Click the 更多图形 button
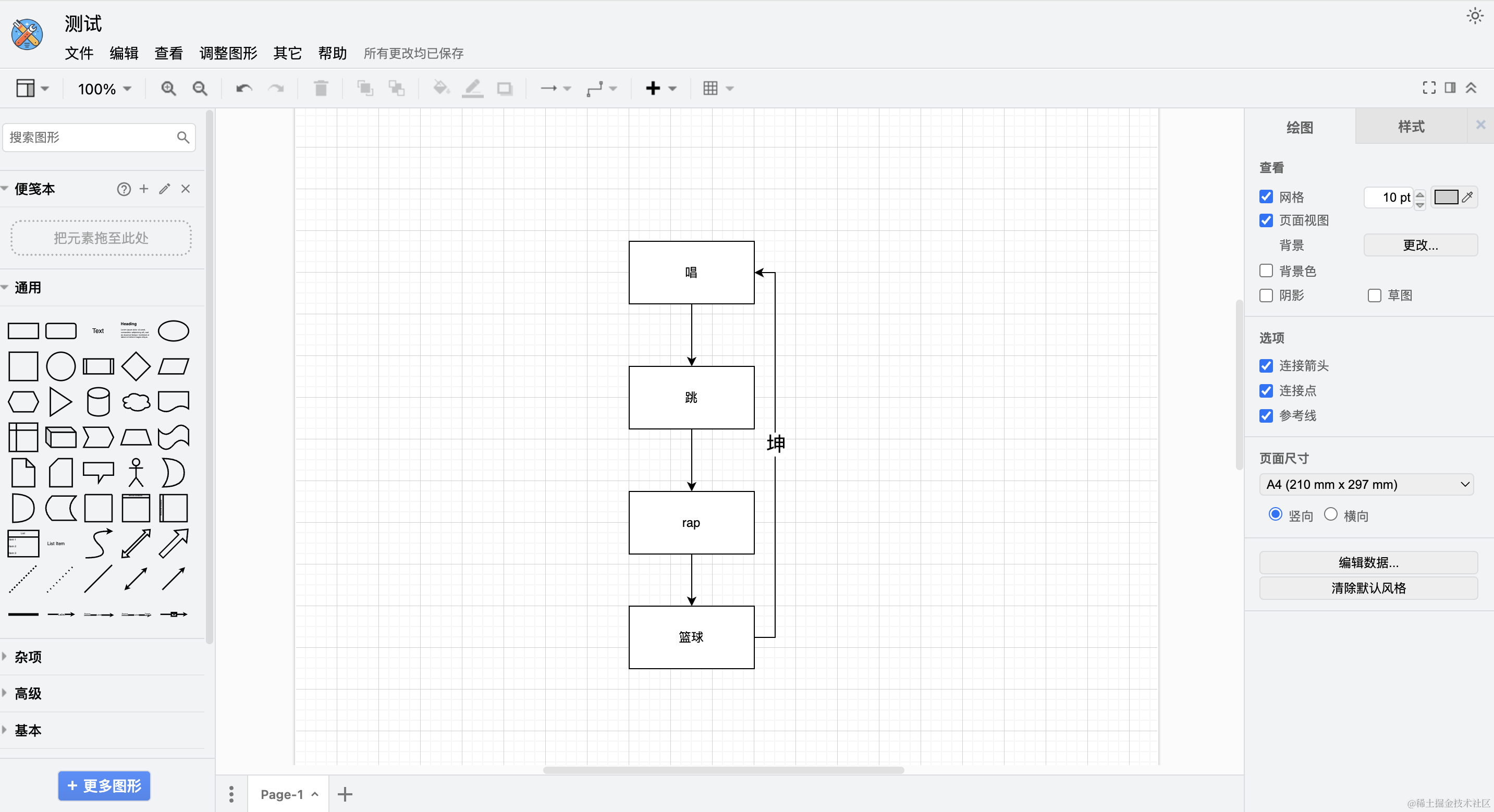The height and width of the screenshot is (812, 1494). pyautogui.click(x=104, y=785)
